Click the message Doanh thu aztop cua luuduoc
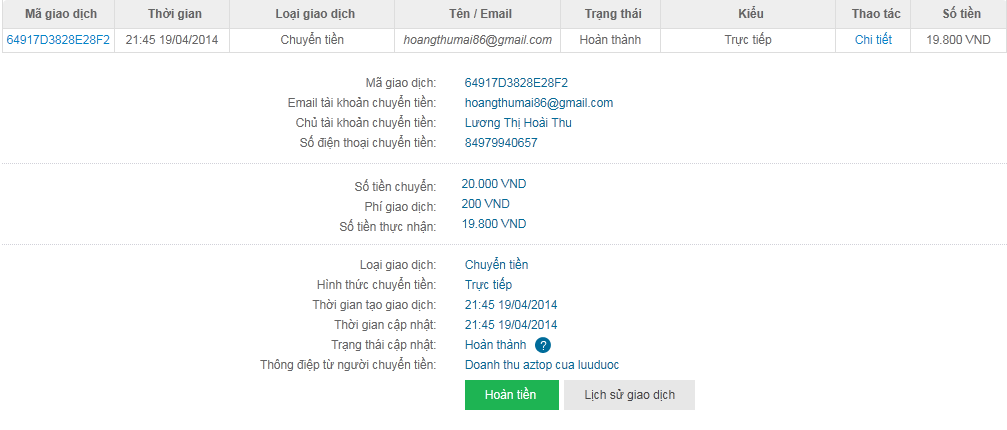This screenshot has height=430, width=1007. (x=548, y=365)
